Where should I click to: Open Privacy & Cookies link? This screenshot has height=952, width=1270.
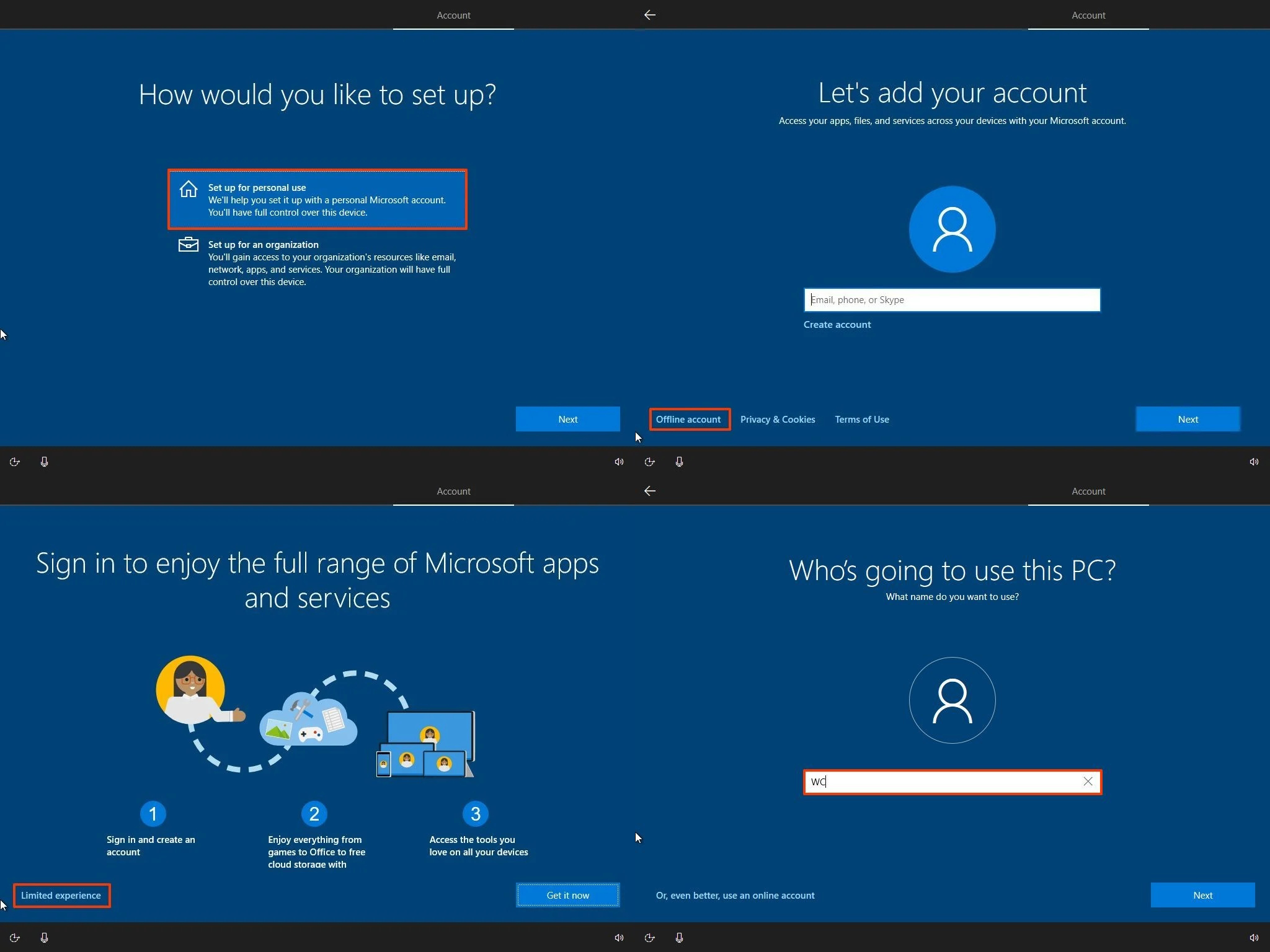pyautogui.click(x=778, y=420)
